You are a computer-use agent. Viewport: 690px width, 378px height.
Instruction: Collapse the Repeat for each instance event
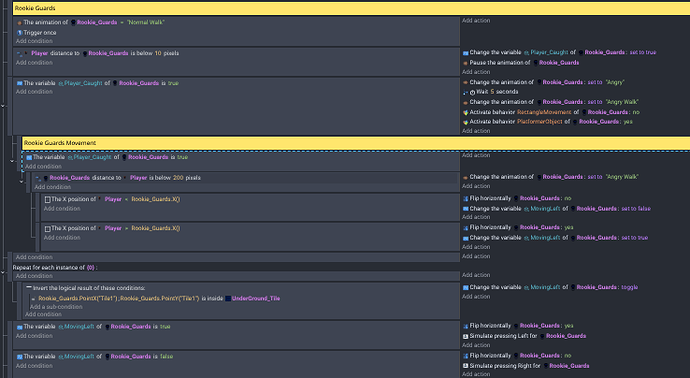[x=3, y=272]
